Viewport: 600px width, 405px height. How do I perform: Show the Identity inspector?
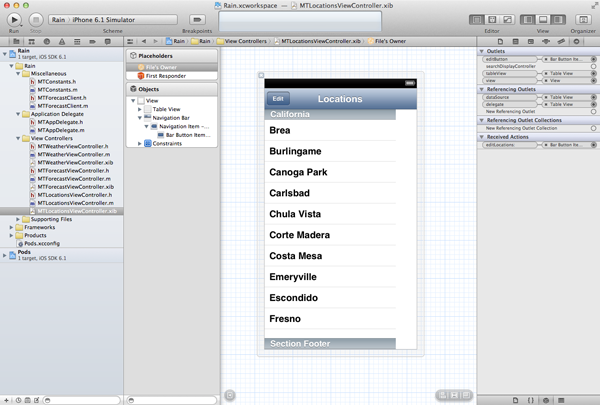[531, 41]
